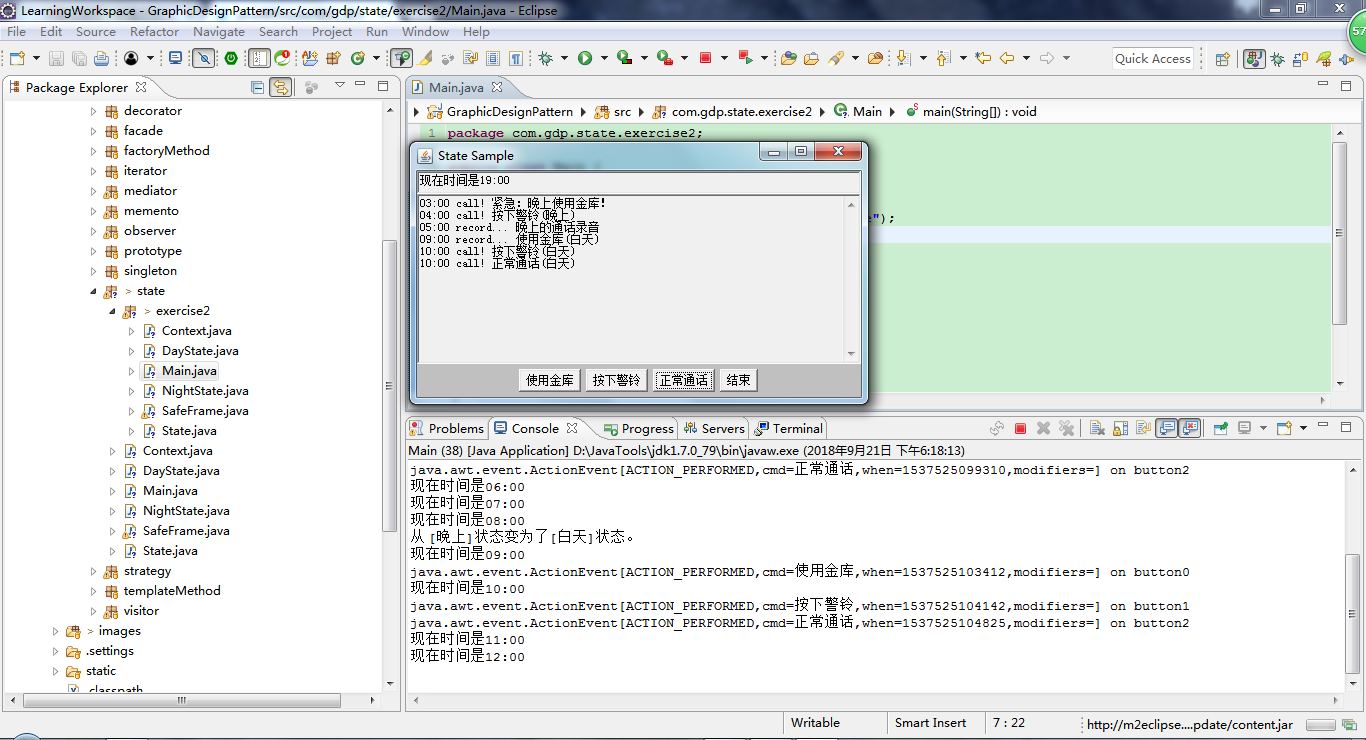Toggle Show Console When Standard Out Changes
Viewport: 1366px width, 740px height.
click(x=1166, y=428)
